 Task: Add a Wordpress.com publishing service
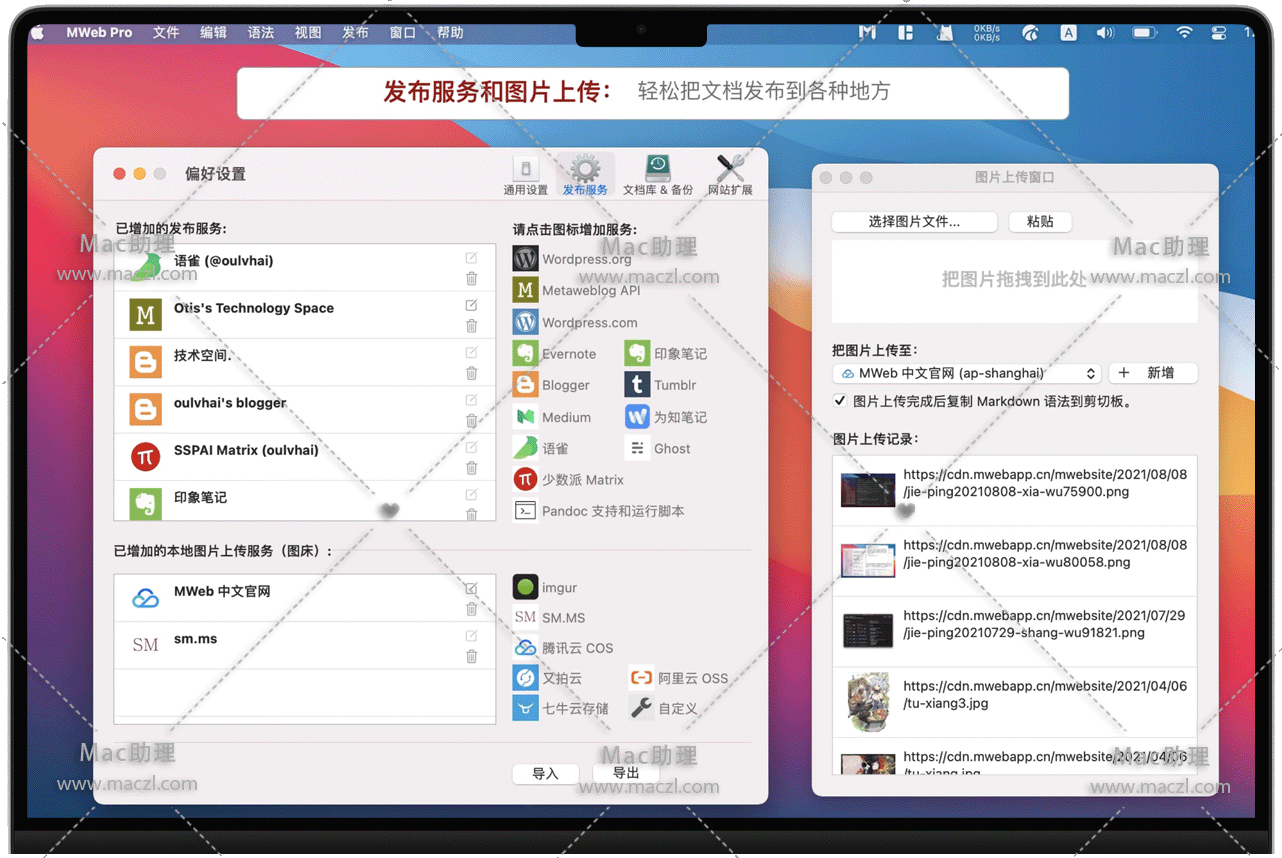525,322
